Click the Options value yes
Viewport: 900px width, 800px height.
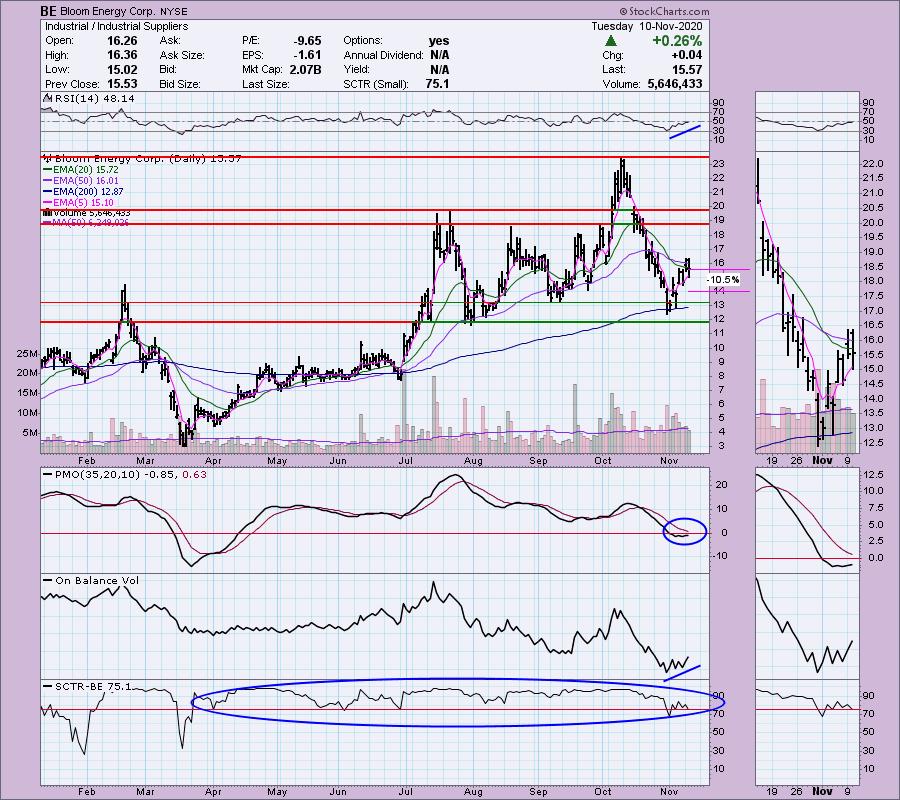click(x=439, y=41)
